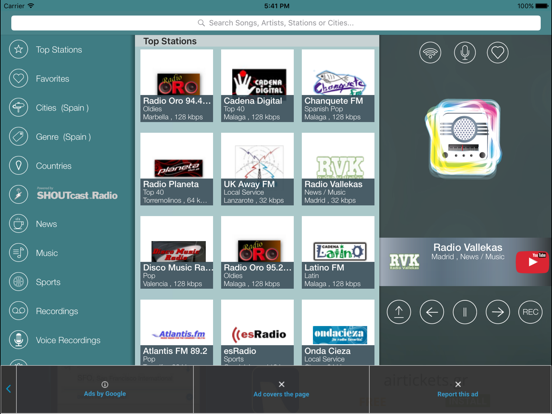Image resolution: width=552 pixels, height=414 pixels.
Task: Open Favorites menu label
Action: point(52,79)
